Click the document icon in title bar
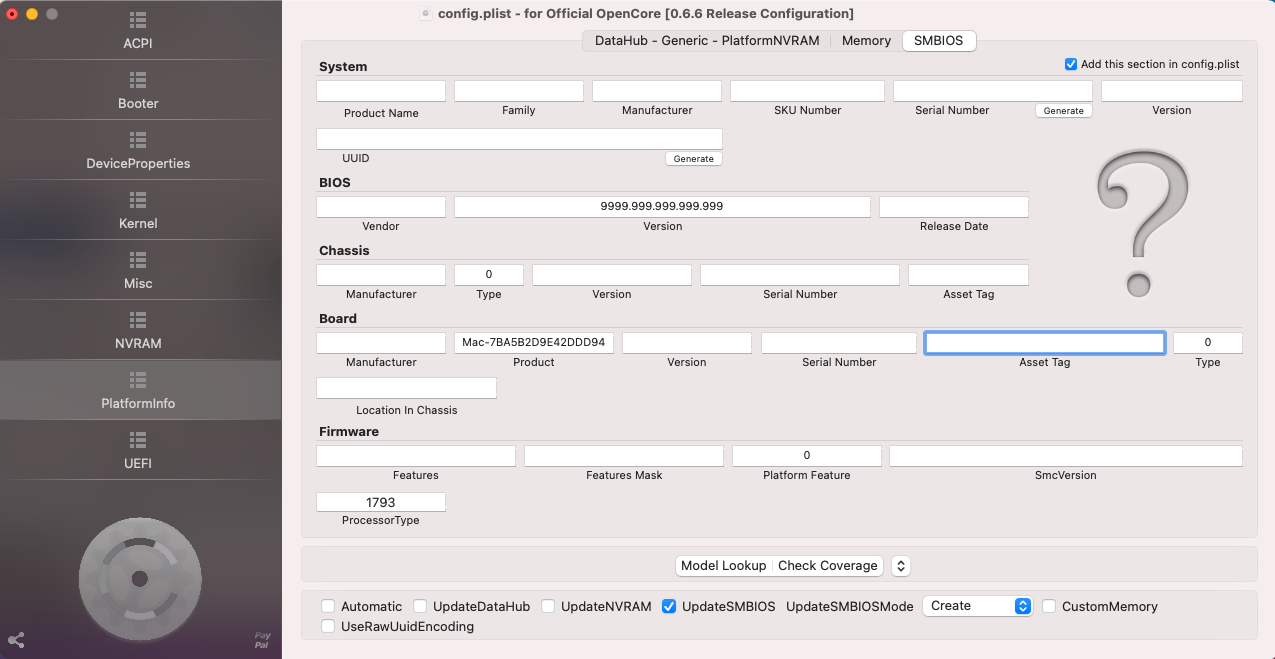 (425, 14)
